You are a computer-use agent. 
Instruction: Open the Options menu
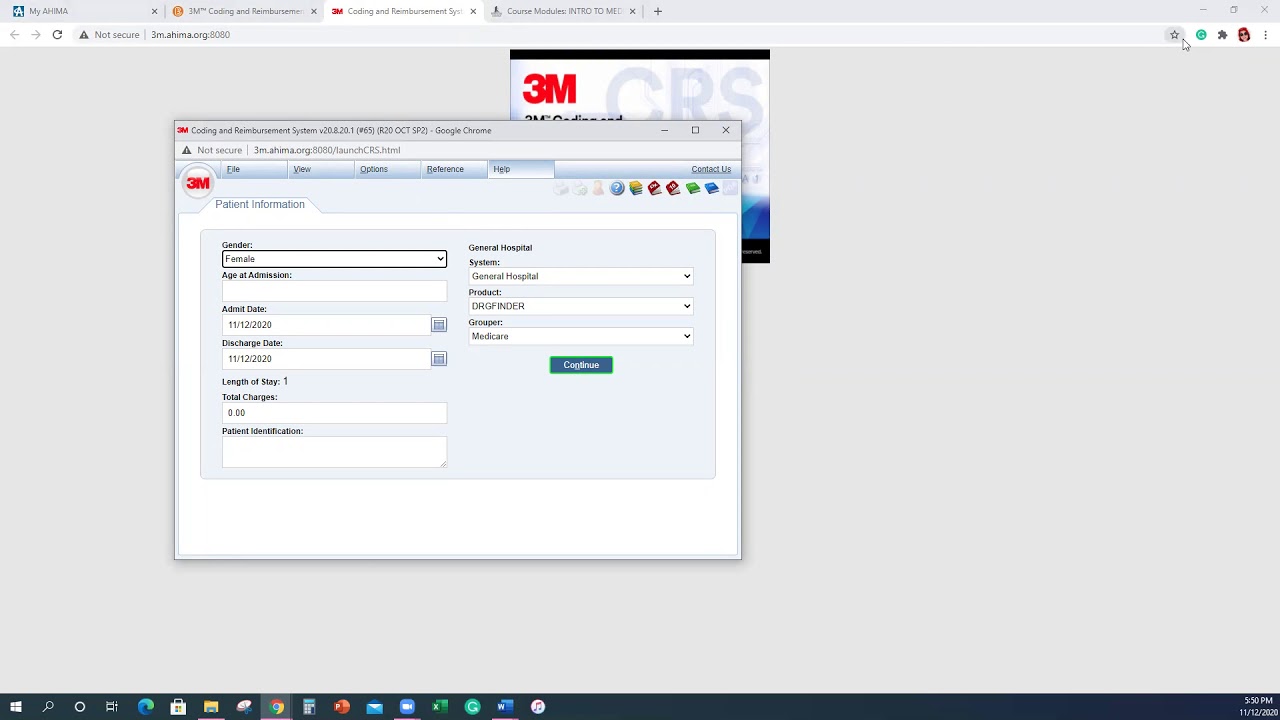pyautogui.click(x=374, y=169)
